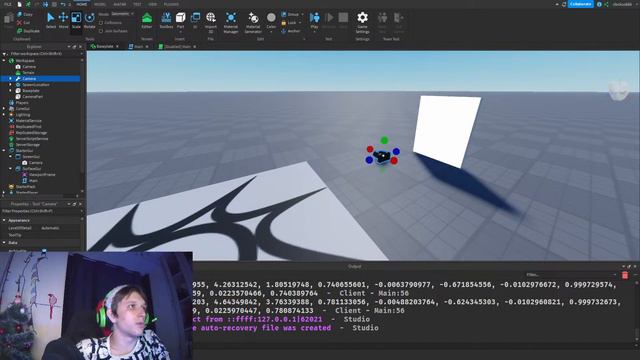Screen dimensions: 640x360
Task: Click the Group button
Action: tap(290, 14)
